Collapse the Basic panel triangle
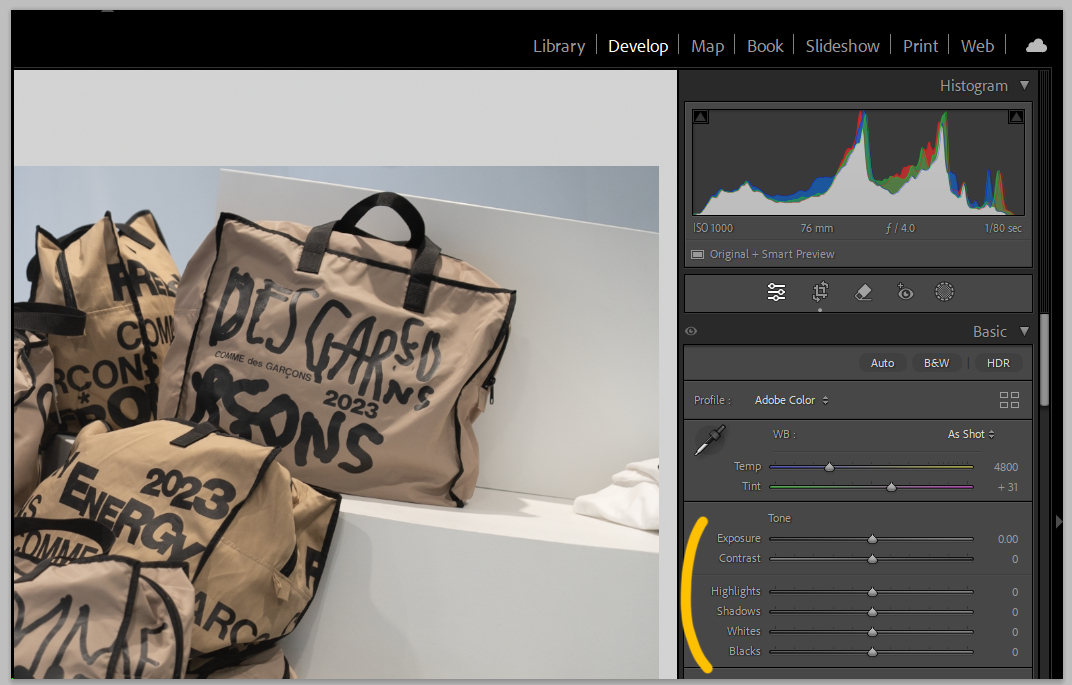This screenshot has height=685, width=1072. pos(1024,332)
